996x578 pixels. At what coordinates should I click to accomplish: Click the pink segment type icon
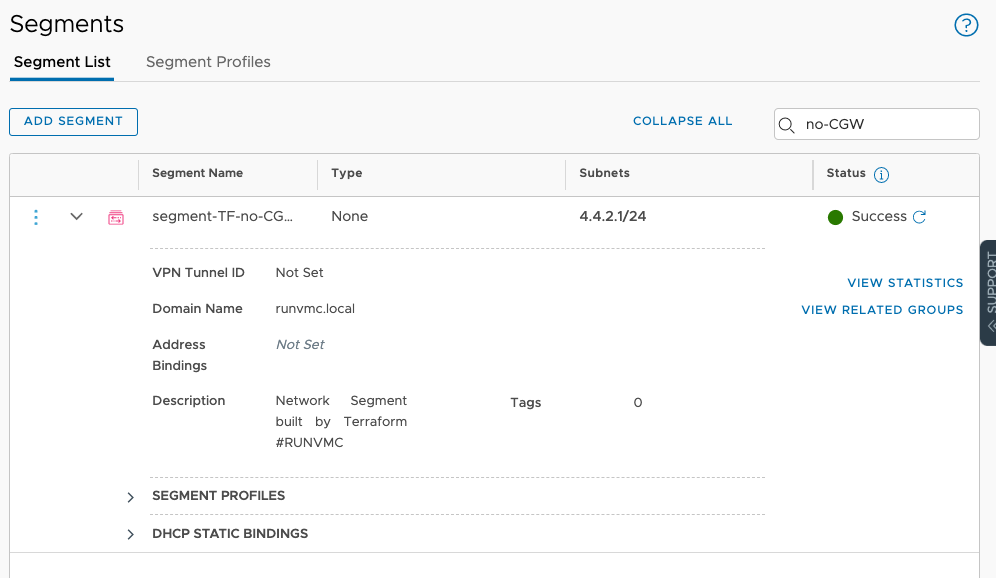point(116,217)
